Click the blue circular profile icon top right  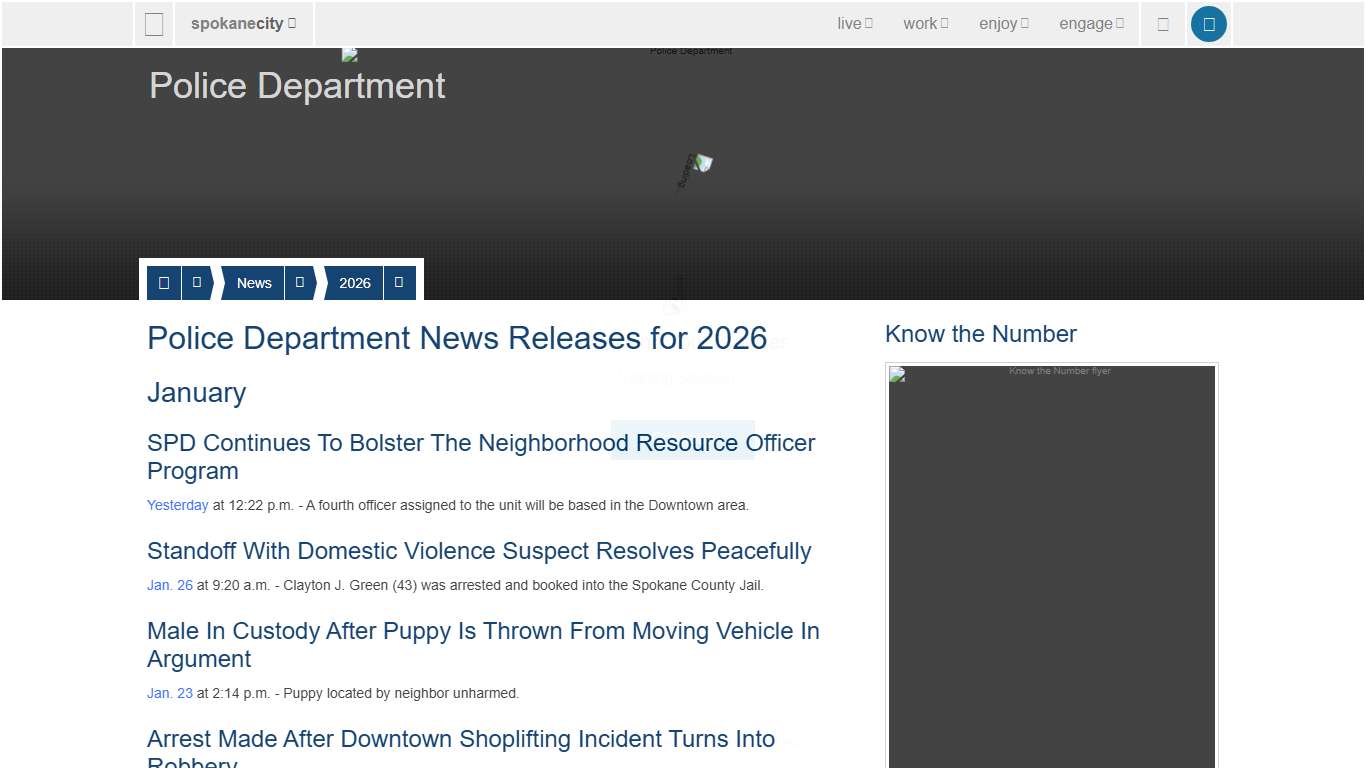(1209, 23)
